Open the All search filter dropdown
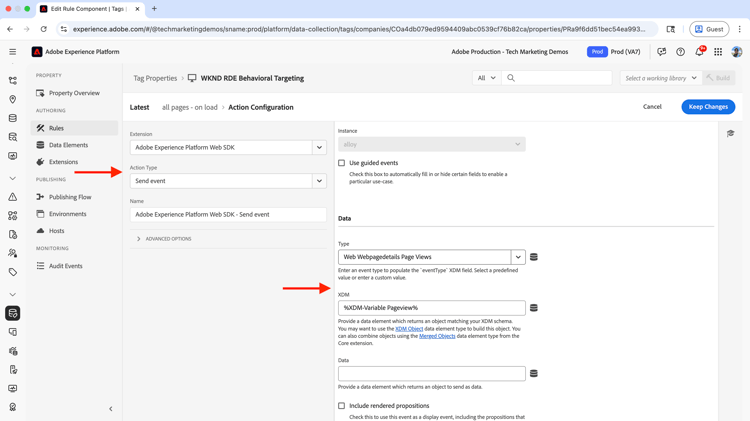Image resolution: width=750 pixels, height=421 pixels. tap(486, 78)
